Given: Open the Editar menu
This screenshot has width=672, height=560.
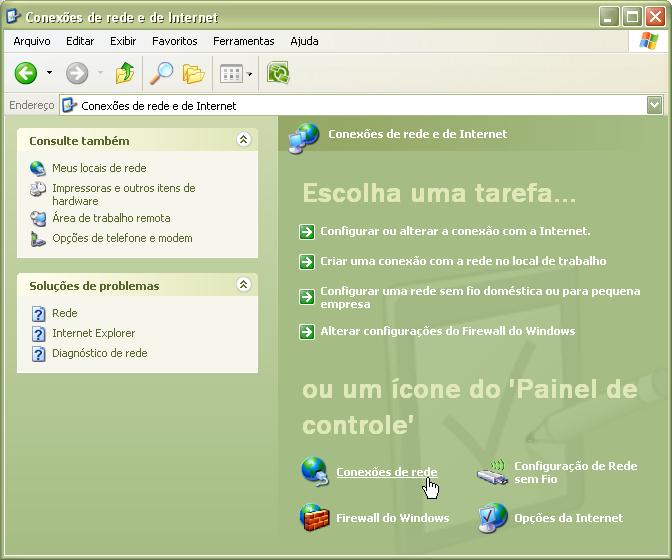Looking at the screenshot, I should [x=80, y=41].
